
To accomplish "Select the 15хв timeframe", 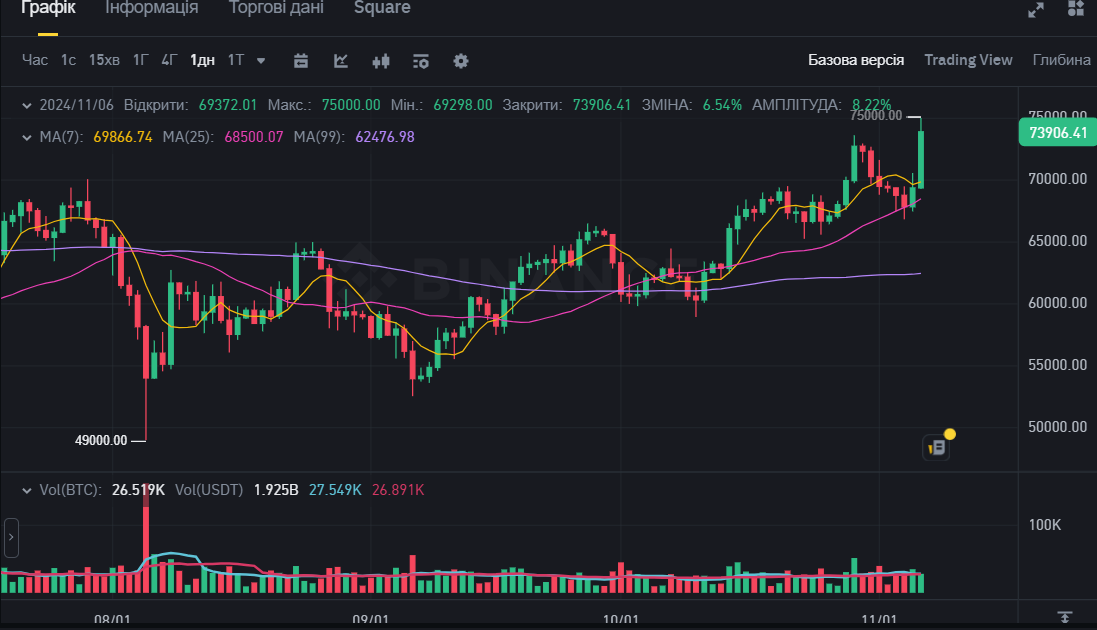I will click(x=103, y=60).
